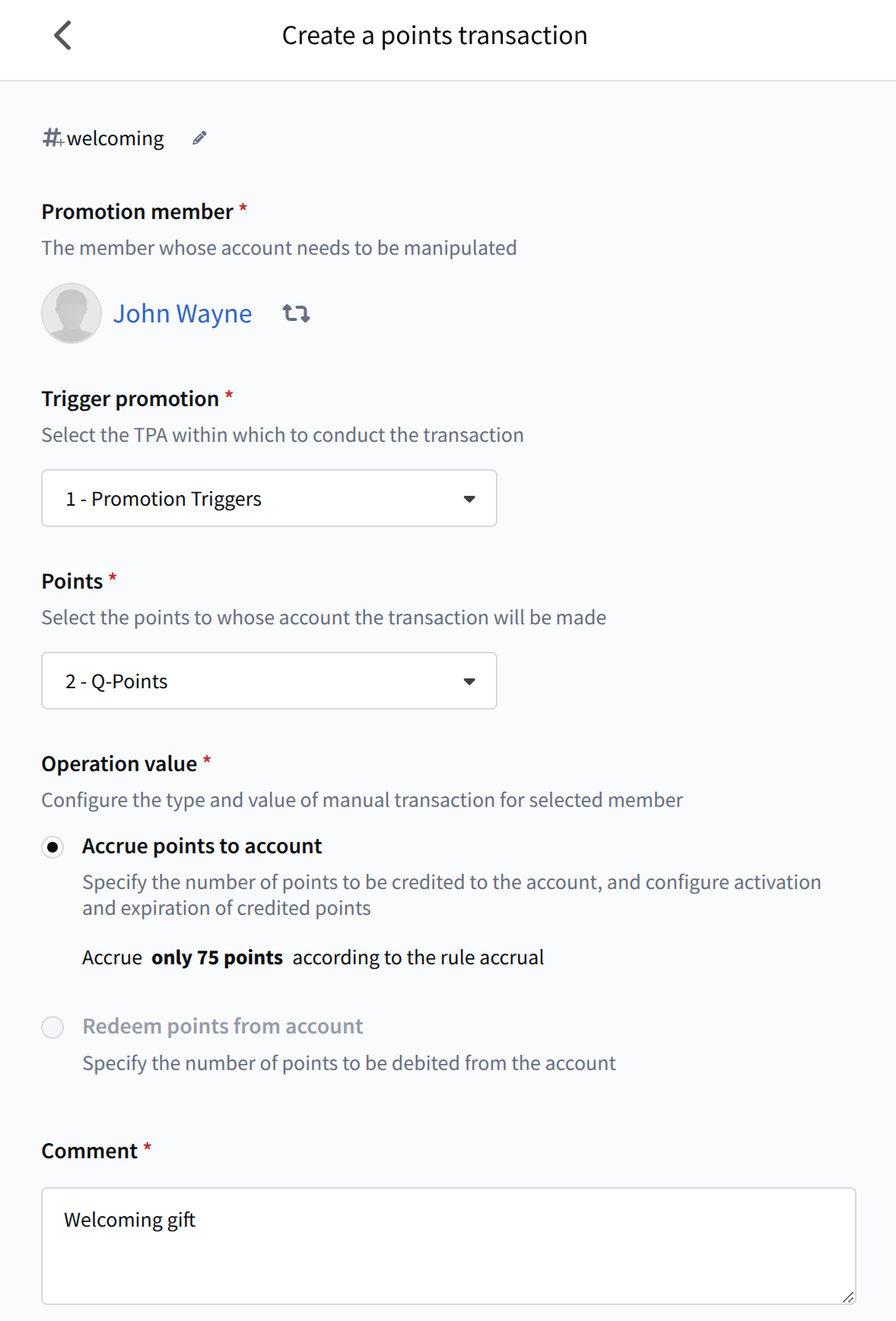The height and width of the screenshot is (1321, 896).
Task: Go back with the left arrow
Action: pos(63,36)
